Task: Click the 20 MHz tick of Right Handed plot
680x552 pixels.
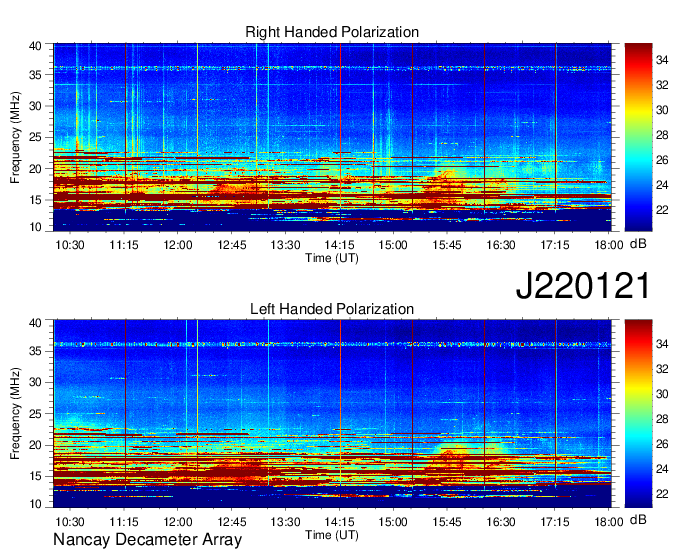Action: pyautogui.click(x=35, y=169)
